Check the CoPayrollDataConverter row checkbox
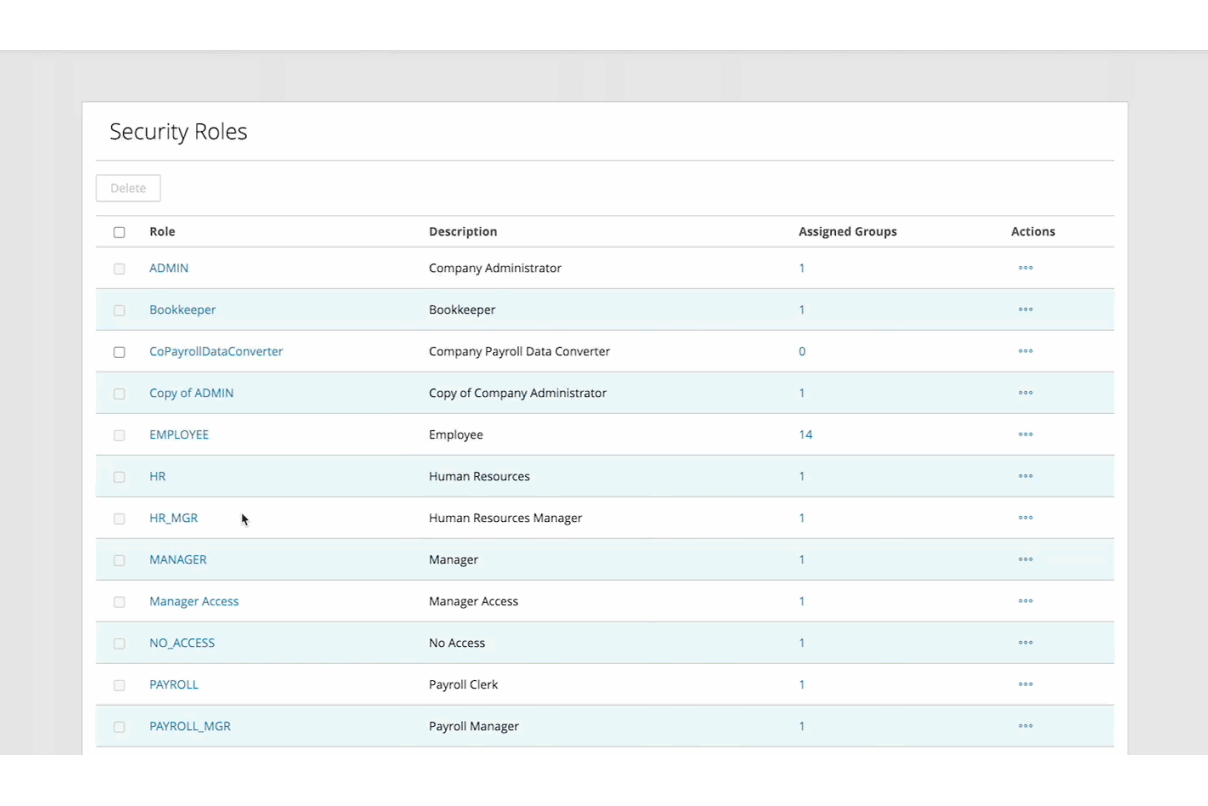This screenshot has width=1208, height=806. pyautogui.click(x=119, y=352)
